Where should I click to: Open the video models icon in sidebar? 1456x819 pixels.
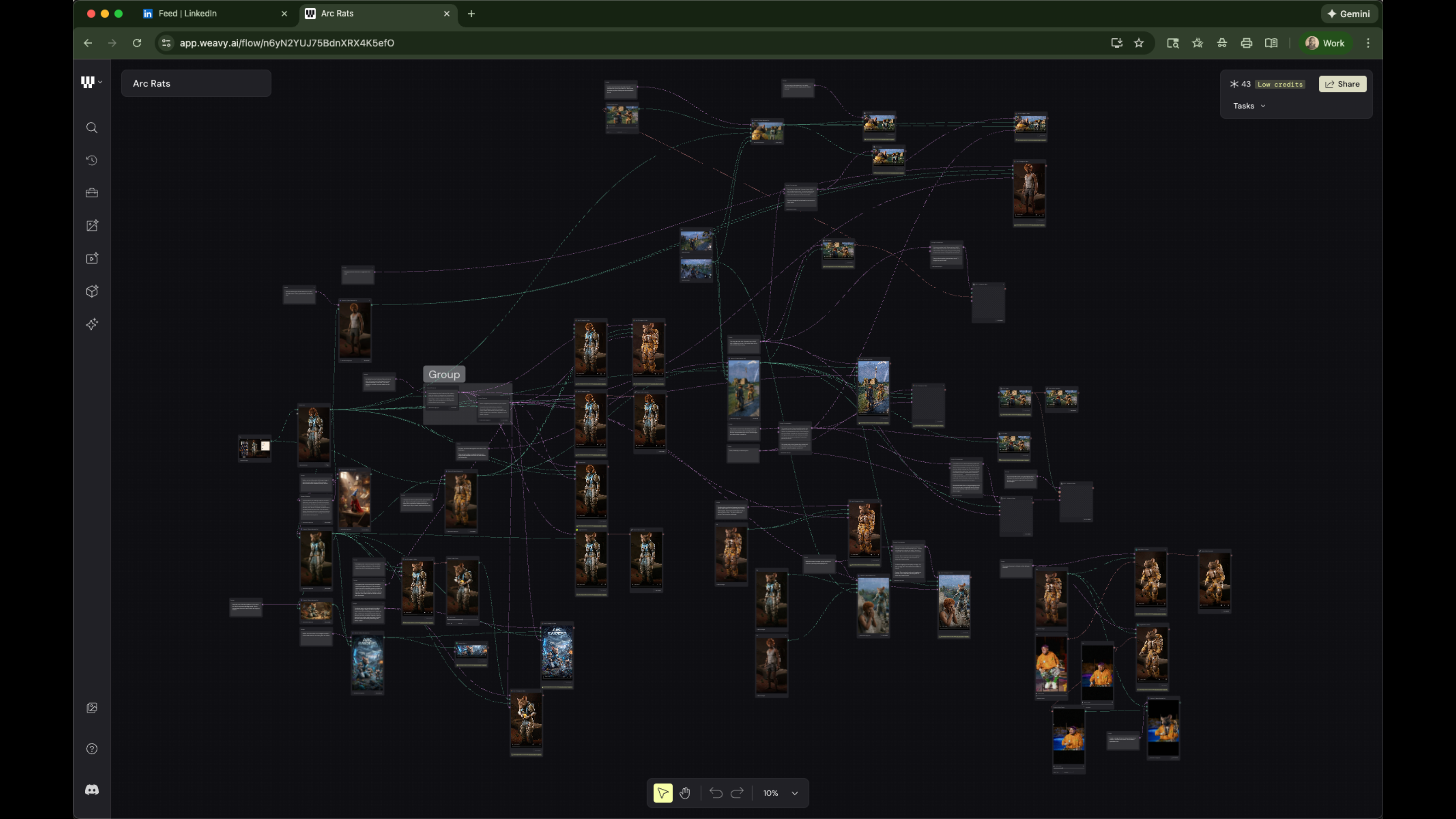91,258
